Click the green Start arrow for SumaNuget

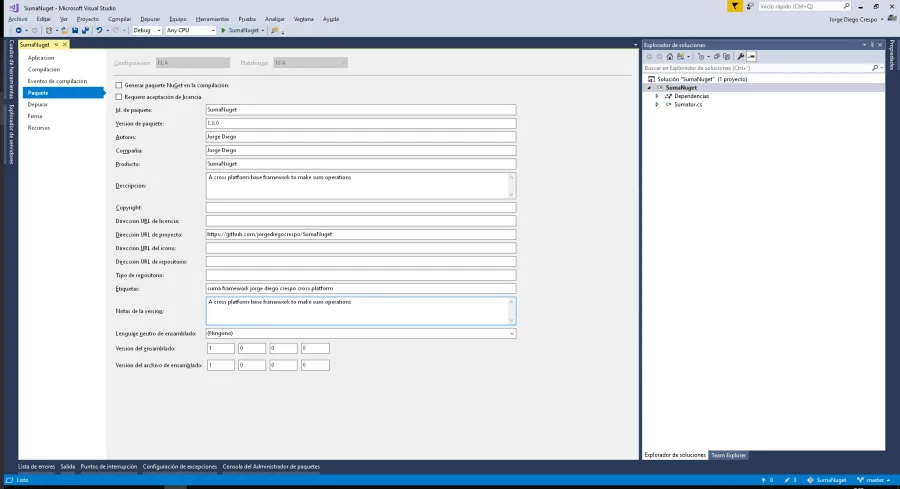pyautogui.click(x=223, y=30)
